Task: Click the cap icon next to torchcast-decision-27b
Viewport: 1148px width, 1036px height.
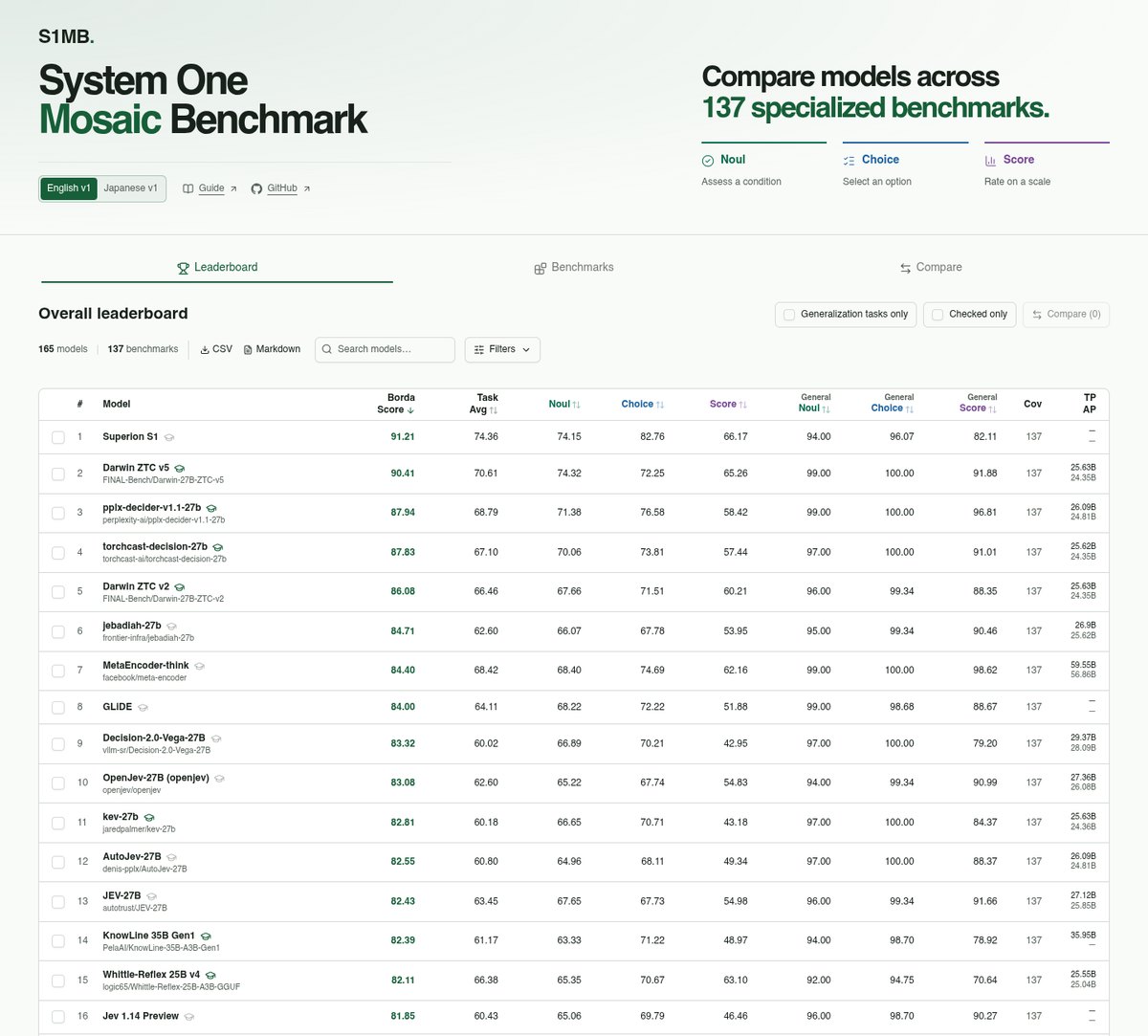Action: tap(218, 547)
